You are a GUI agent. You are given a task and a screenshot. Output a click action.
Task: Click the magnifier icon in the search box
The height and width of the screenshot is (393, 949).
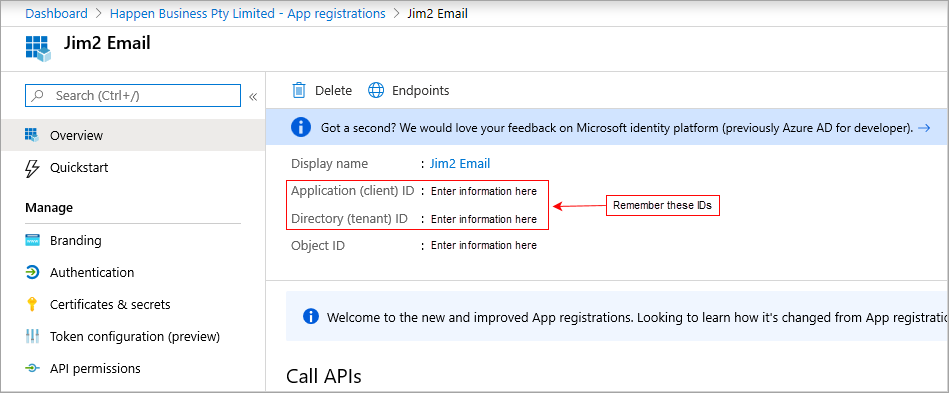coord(38,96)
